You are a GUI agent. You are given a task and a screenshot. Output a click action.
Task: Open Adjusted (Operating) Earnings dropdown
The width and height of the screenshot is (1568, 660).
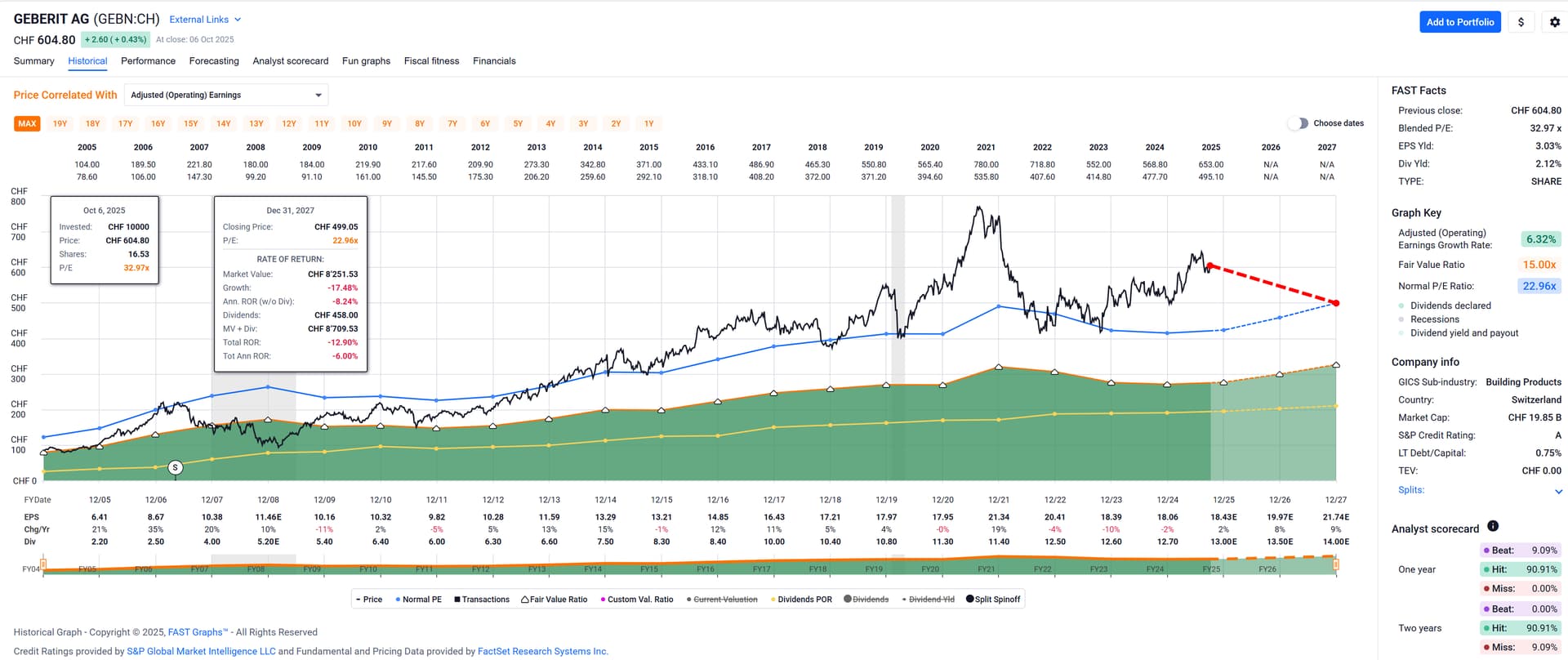(x=226, y=95)
